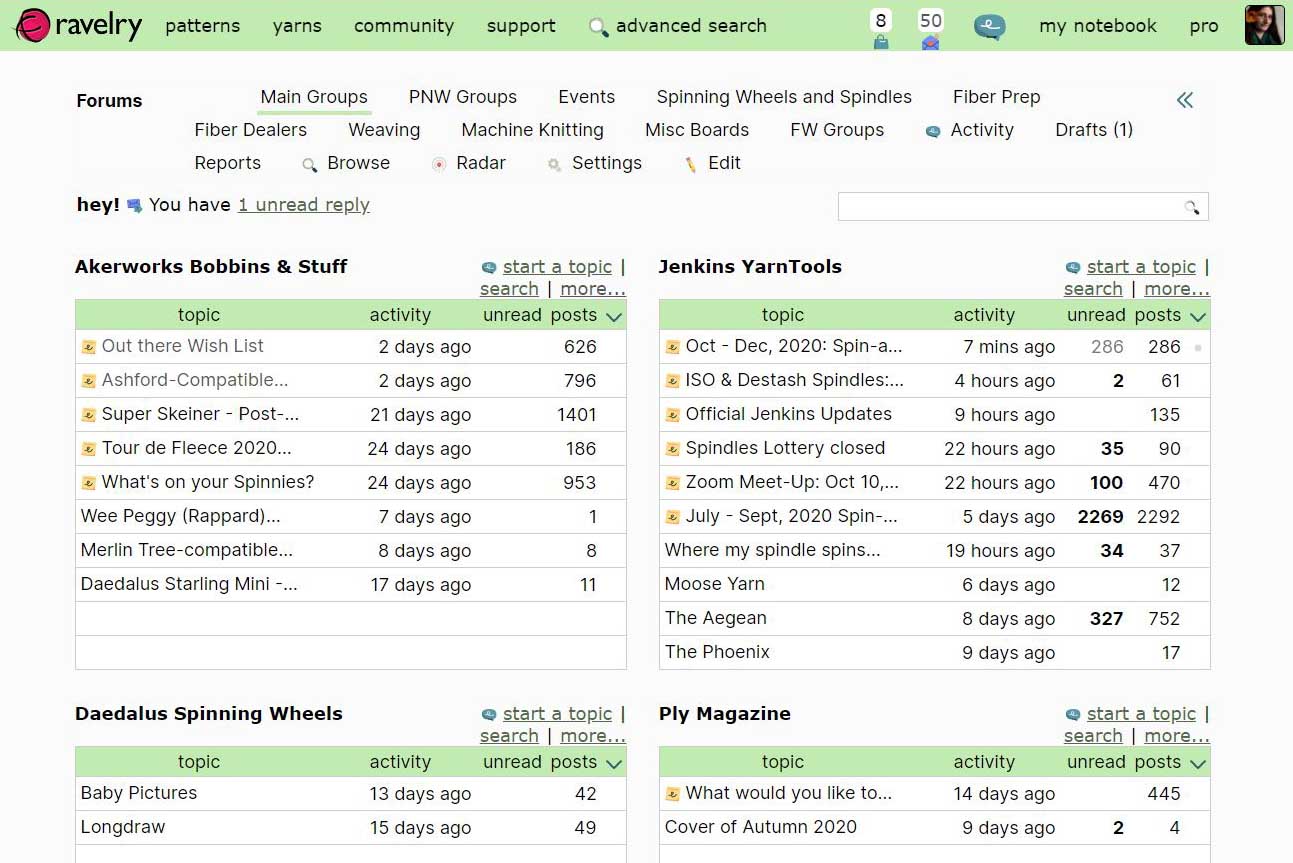The width and height of the screenshot is (1293, 863).
Task: Open the shopping bag notifications icon
Action: [880, 42]
